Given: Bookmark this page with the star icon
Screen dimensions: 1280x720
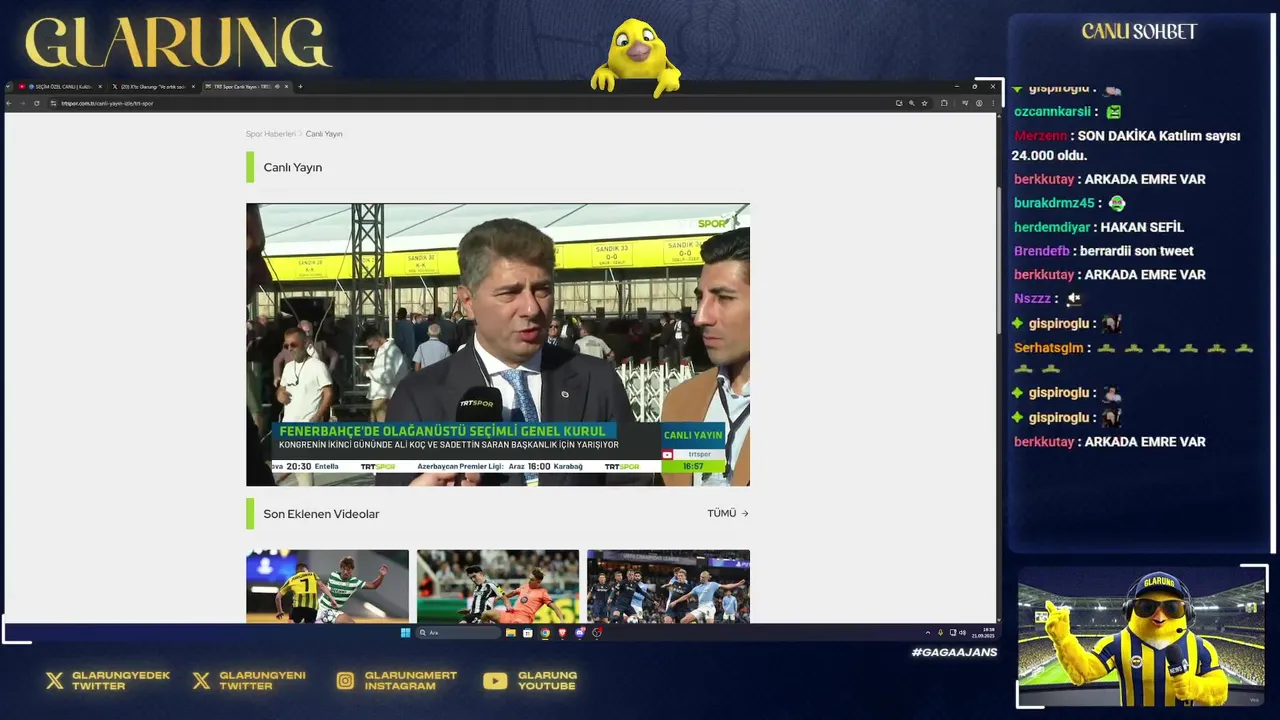Looking at the screenshot, I should pos(924,103).
